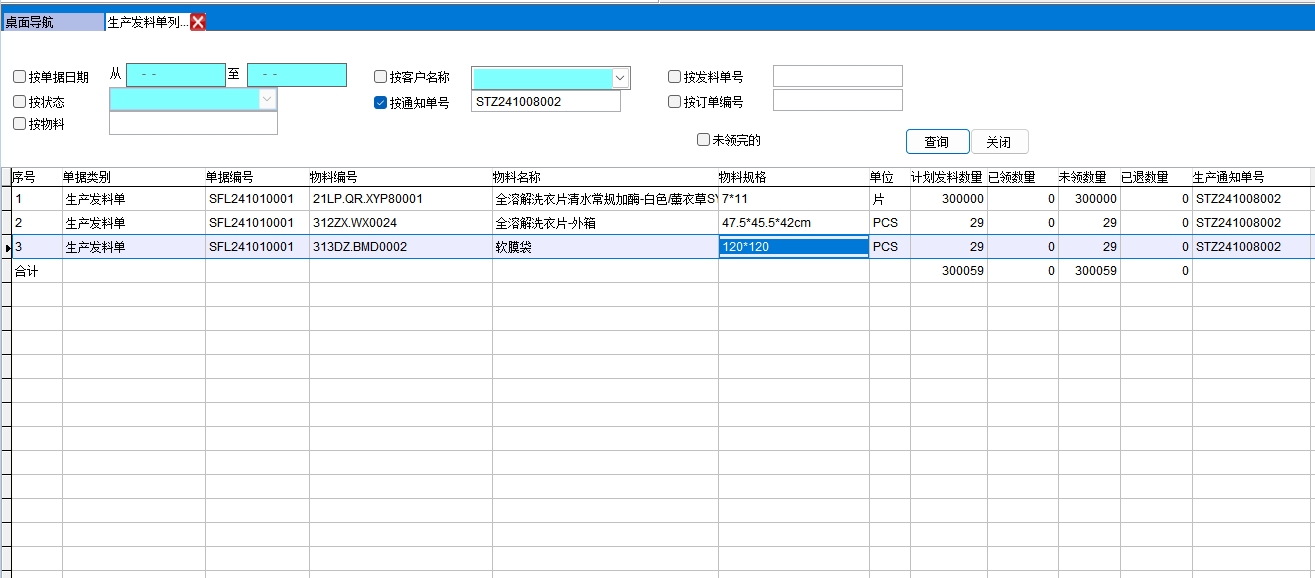Click row indicator arrow beside row 3
The image size is (1315, 578).
pos(8,247)
